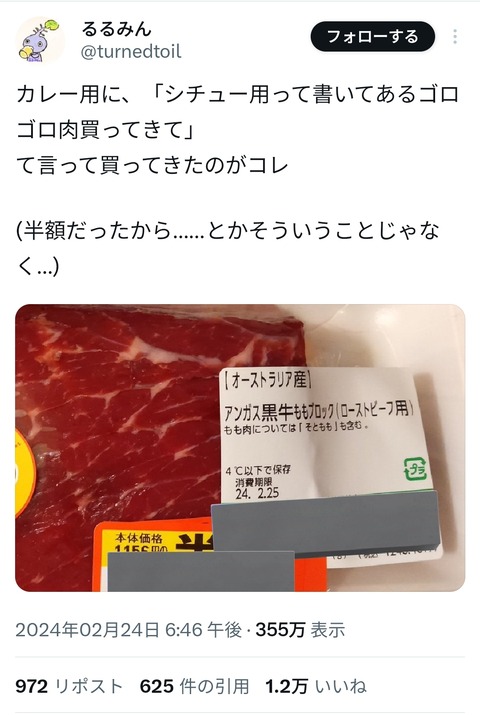
Task: Click the オーストラリア産 origin text on label
Action: [267, 380]
